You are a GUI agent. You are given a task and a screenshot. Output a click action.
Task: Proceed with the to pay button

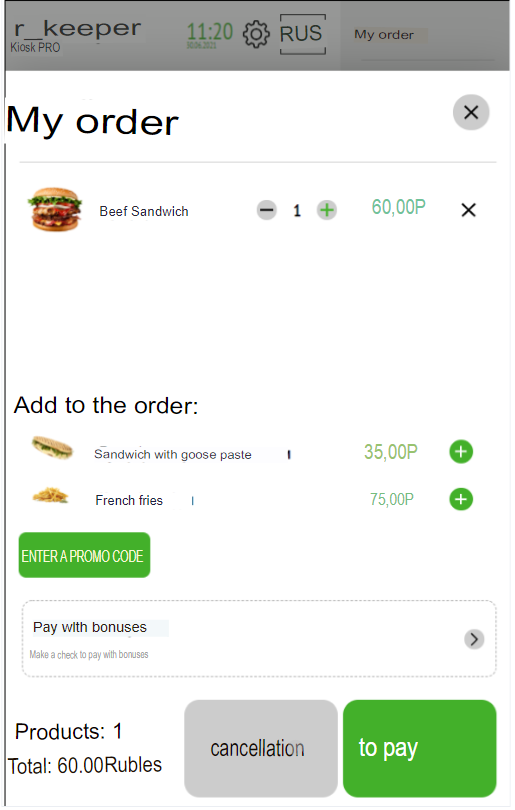(419, 749)
